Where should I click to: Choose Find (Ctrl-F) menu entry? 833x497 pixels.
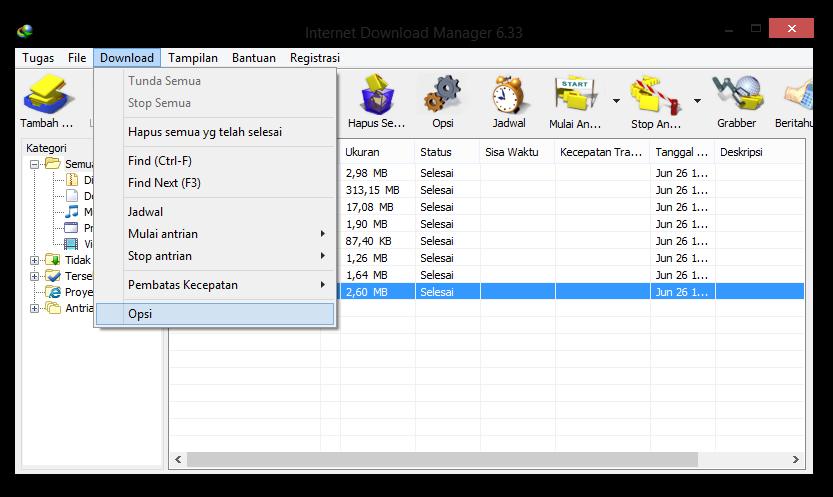point(215,160)
